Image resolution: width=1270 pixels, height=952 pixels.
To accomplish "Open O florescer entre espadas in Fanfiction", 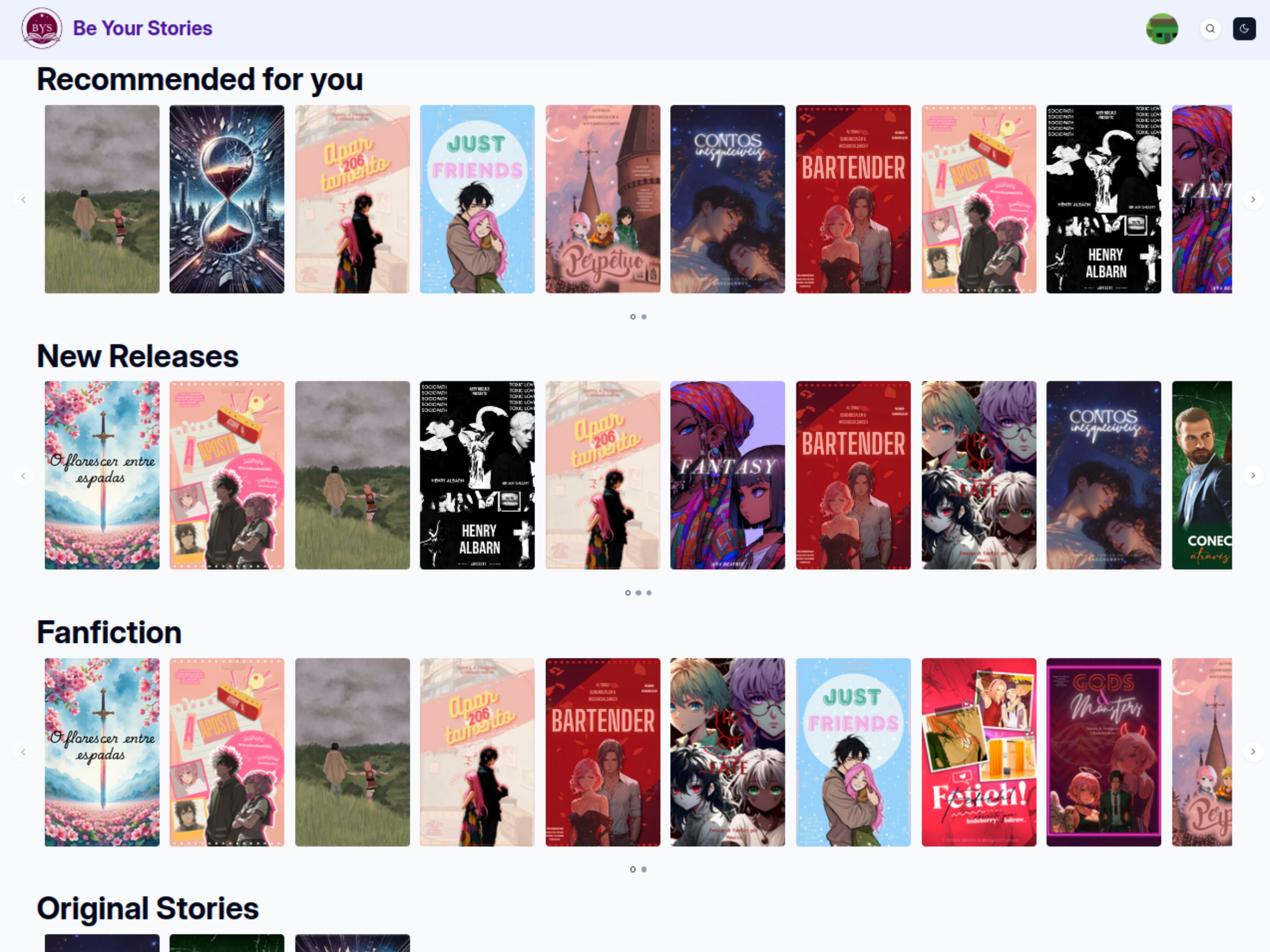I will click(102, 752).
